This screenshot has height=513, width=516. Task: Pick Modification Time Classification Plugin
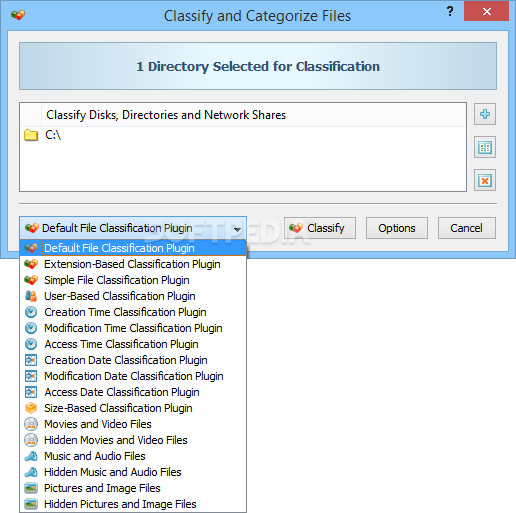pos(133,328)
